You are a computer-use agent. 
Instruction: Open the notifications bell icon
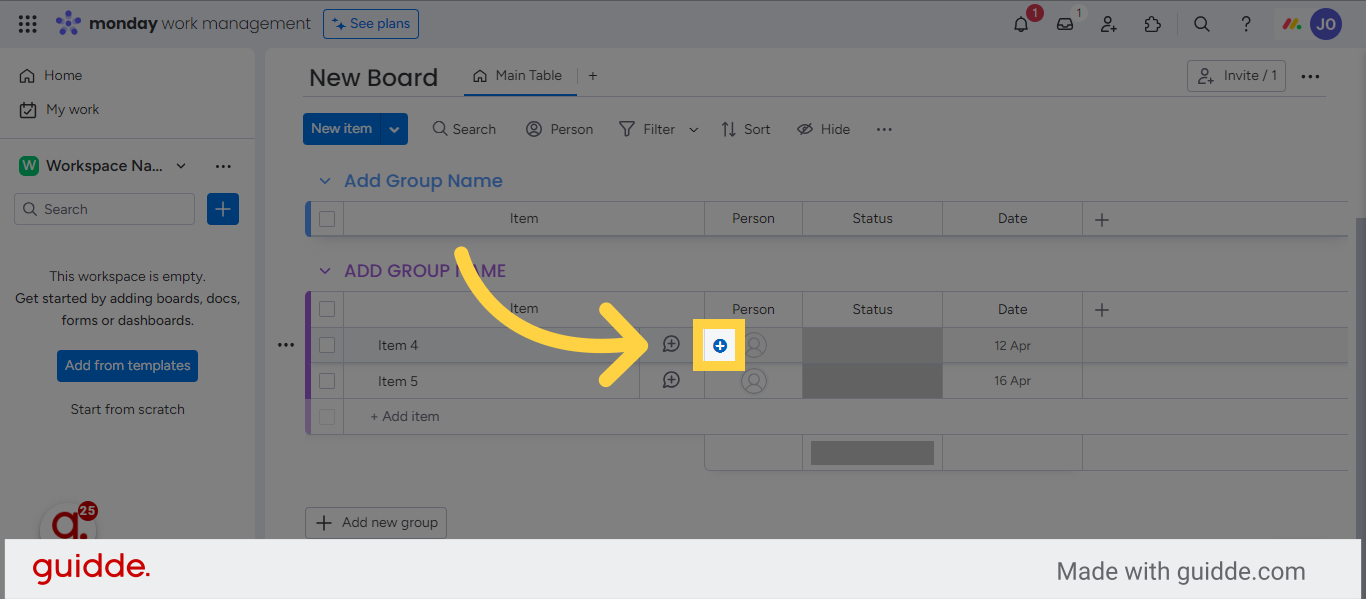(x=1020, y=24)
